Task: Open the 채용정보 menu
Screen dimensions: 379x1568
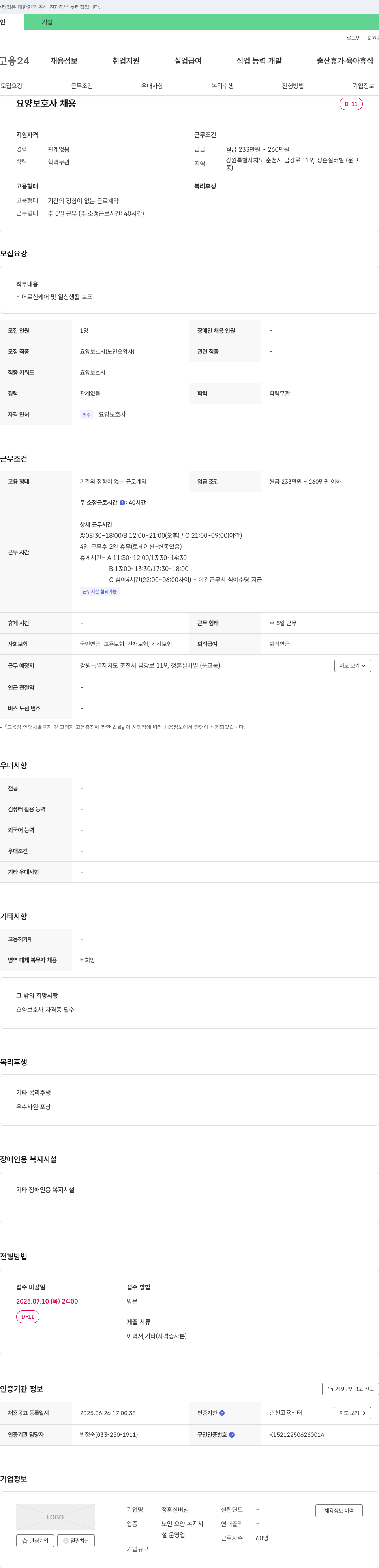Action: coord(64,61)
